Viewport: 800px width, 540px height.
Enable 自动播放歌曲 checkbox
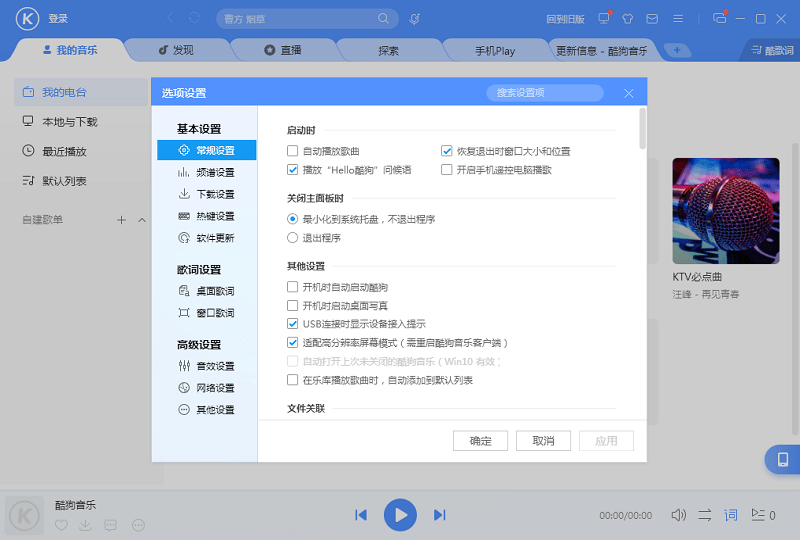[292, 151]
